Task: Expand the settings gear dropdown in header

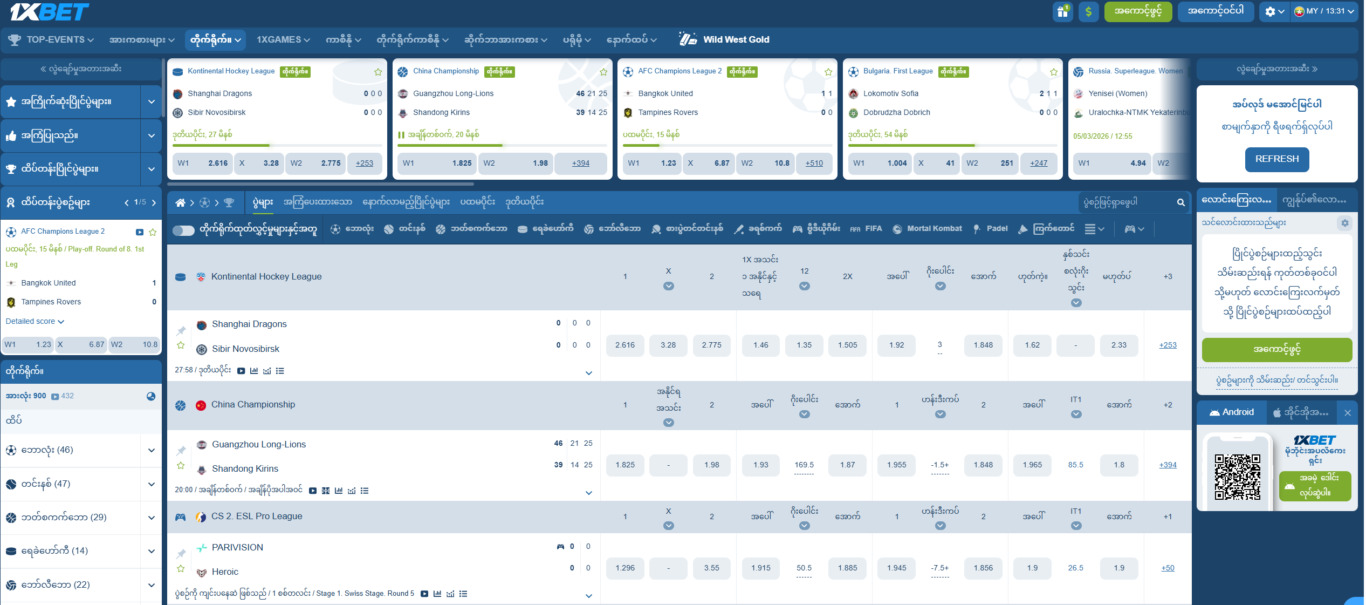Action: 1274,12
